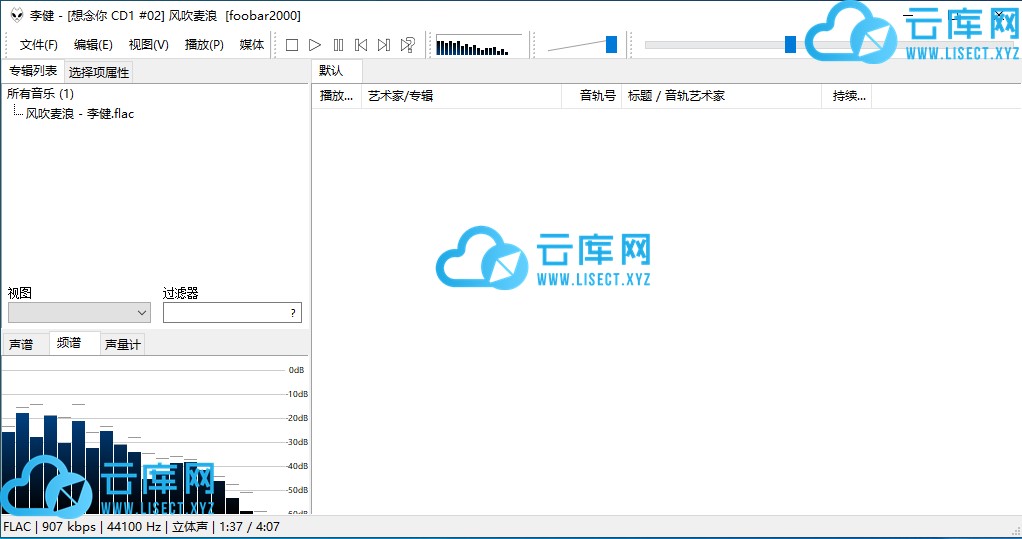Sort by 标题 / 音轨艺术家 column header

(x=722, y=96)
